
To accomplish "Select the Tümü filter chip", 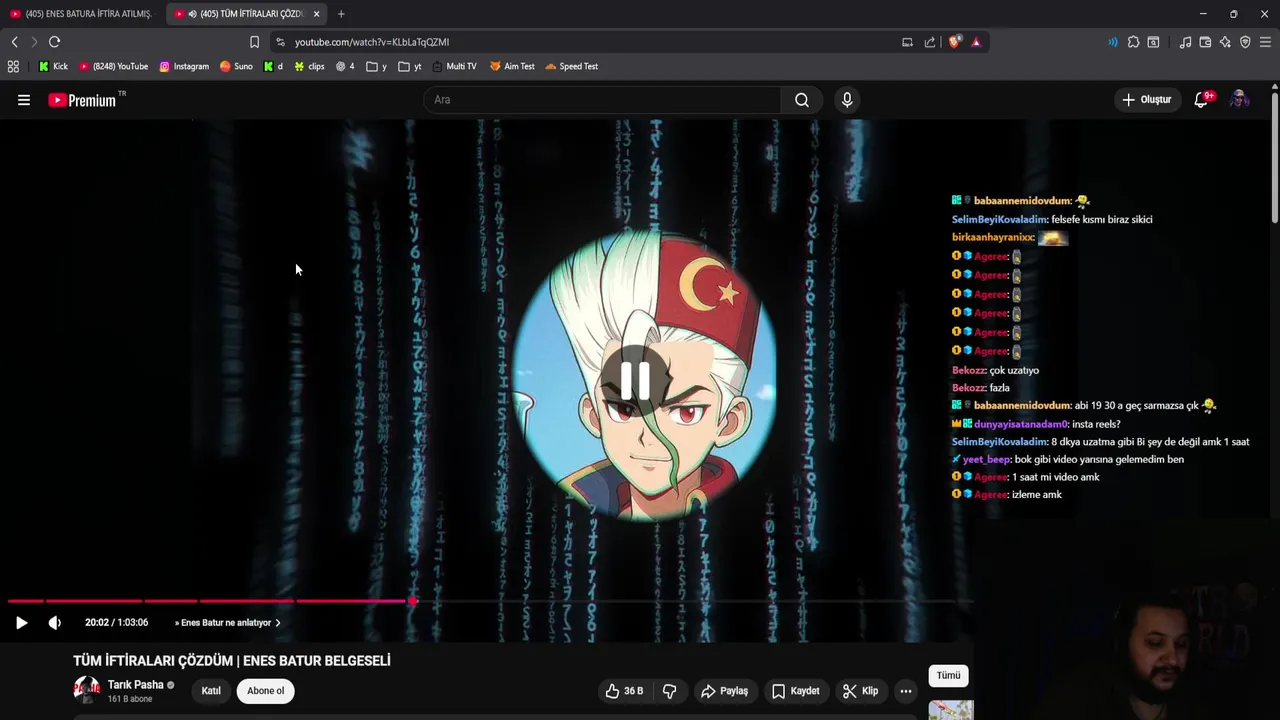I will click(948, 676).
